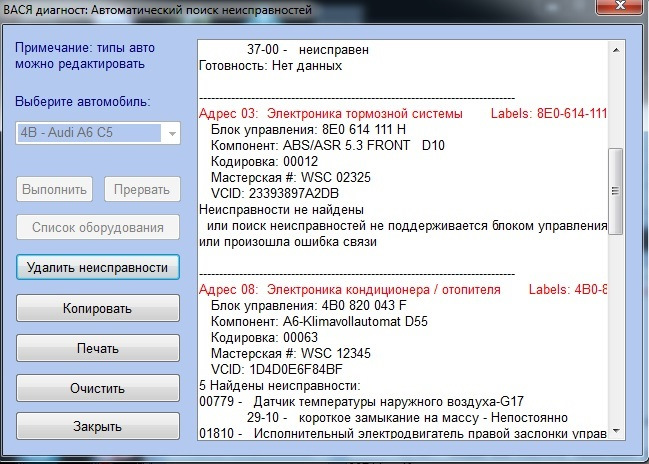Screen dimensions: 649x464
Task: Click the text Блок управления: 8E0 614 111 H
Action: [x=308, y=130]
